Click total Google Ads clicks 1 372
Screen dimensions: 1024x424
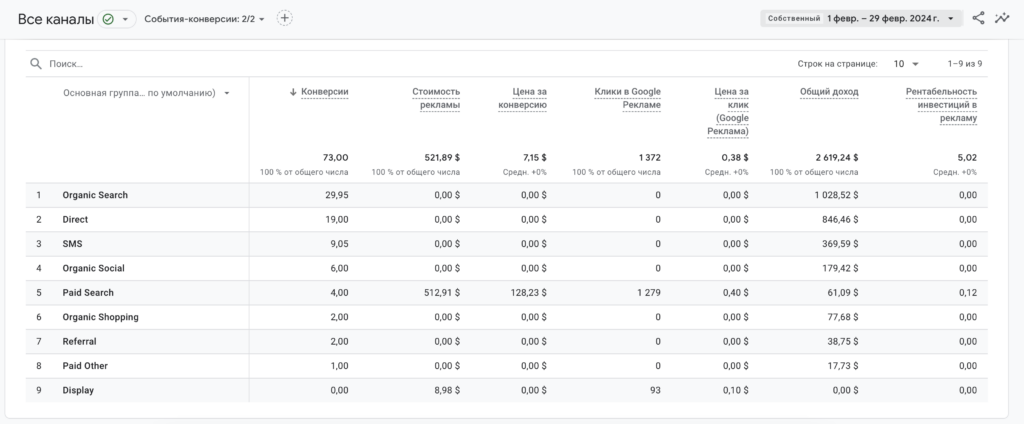click(650, 157)
